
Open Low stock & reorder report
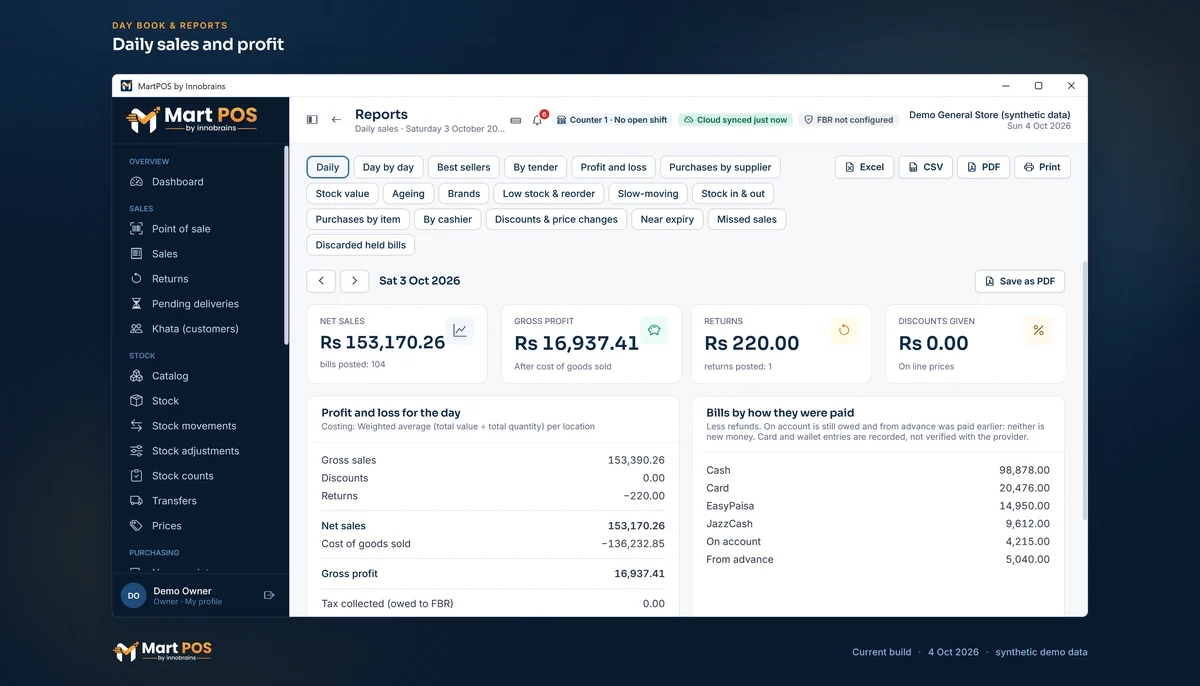click(549, 194)
